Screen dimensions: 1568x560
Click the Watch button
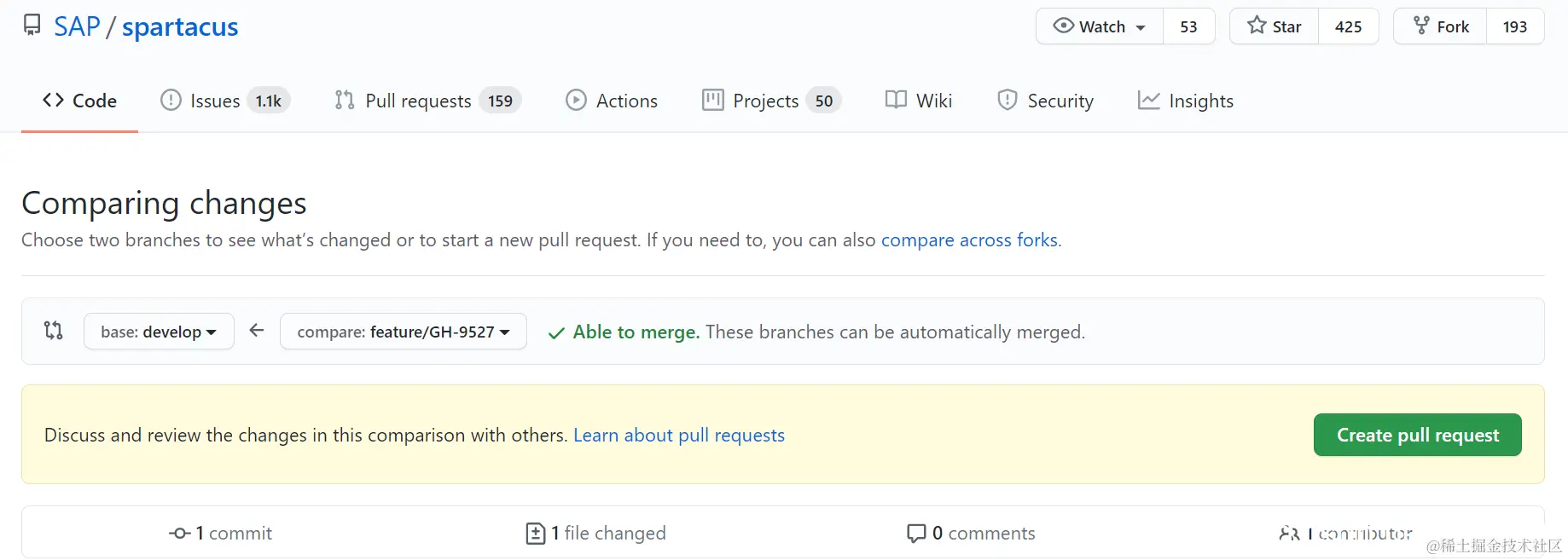1100,26
